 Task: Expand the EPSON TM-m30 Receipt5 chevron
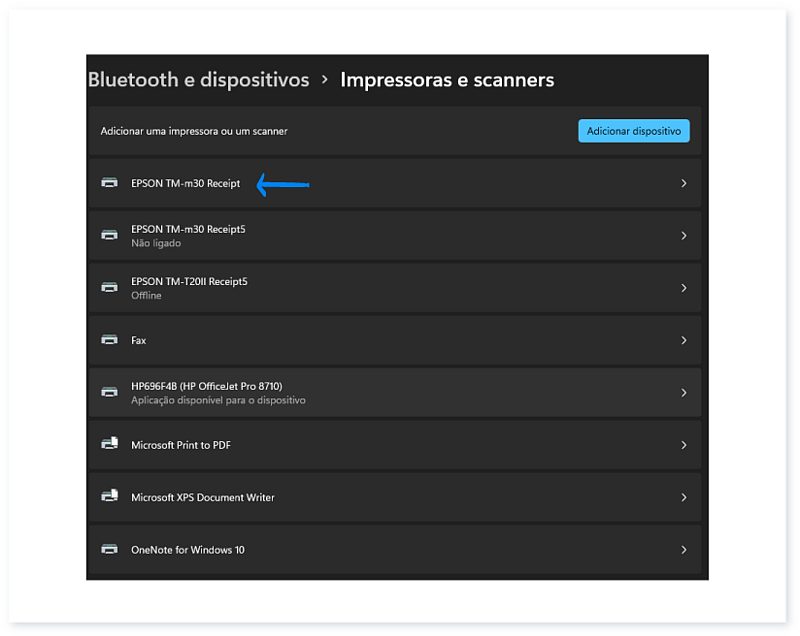coord(684,236)
